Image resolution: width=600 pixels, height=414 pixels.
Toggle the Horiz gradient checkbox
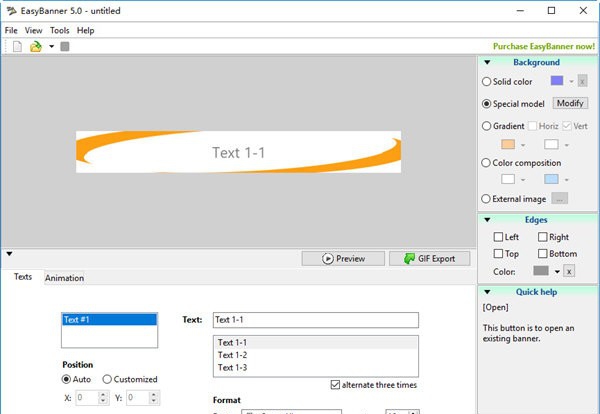point(532,126)
